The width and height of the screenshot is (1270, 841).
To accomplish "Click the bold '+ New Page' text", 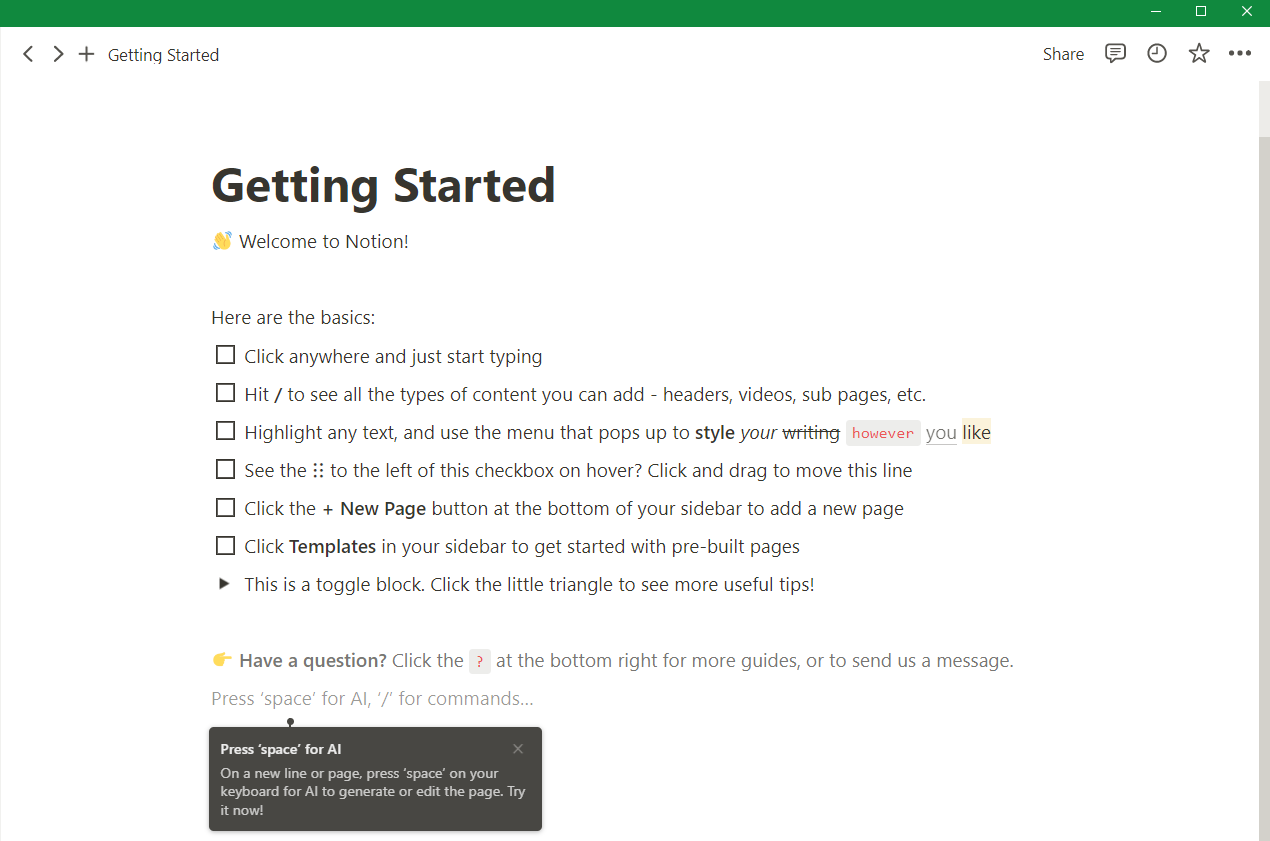I will tap(374, 509).
